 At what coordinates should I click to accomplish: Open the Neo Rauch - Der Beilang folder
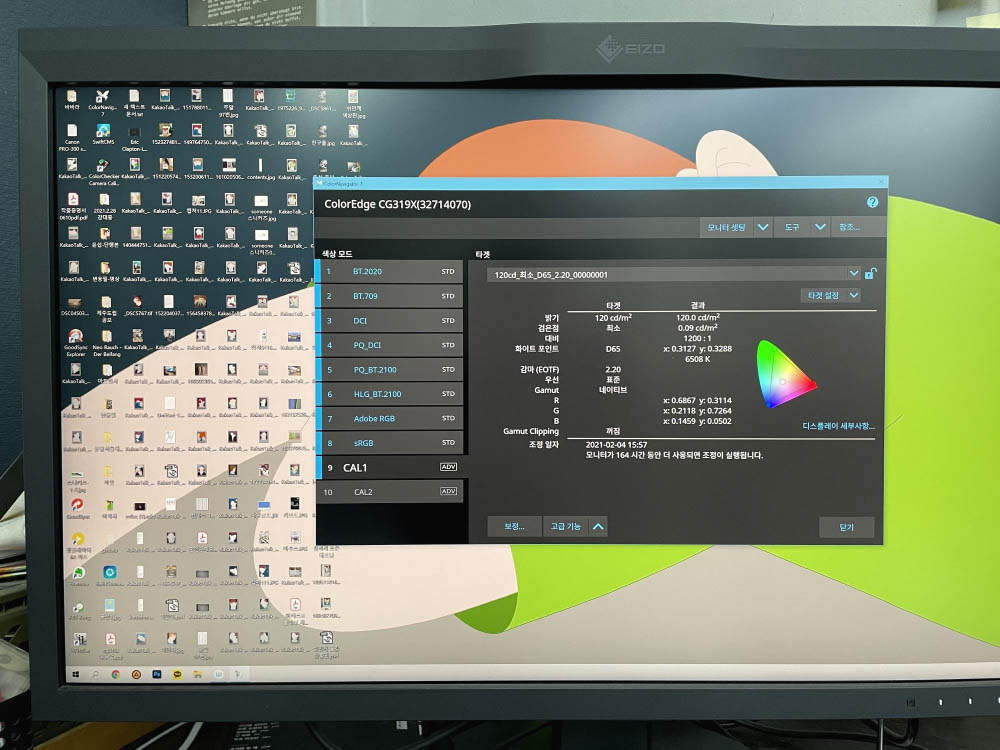pos(107,343)
